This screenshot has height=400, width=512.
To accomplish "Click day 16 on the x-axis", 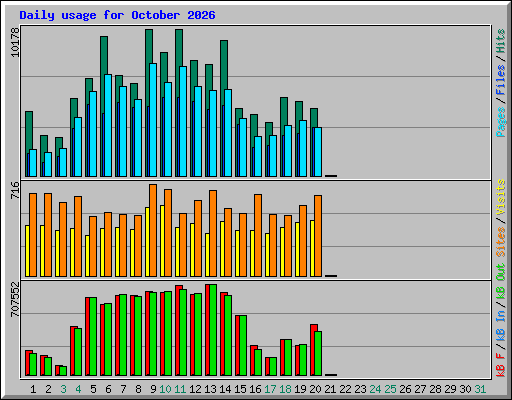I will [255, 389].
